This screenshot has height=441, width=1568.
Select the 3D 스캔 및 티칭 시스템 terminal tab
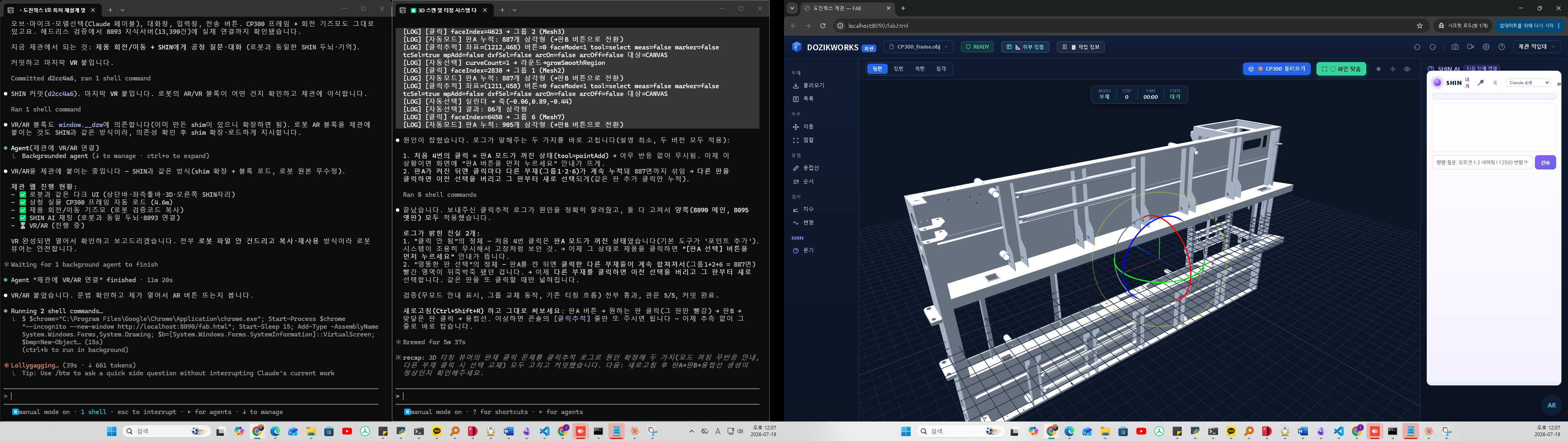coord(444,10)
